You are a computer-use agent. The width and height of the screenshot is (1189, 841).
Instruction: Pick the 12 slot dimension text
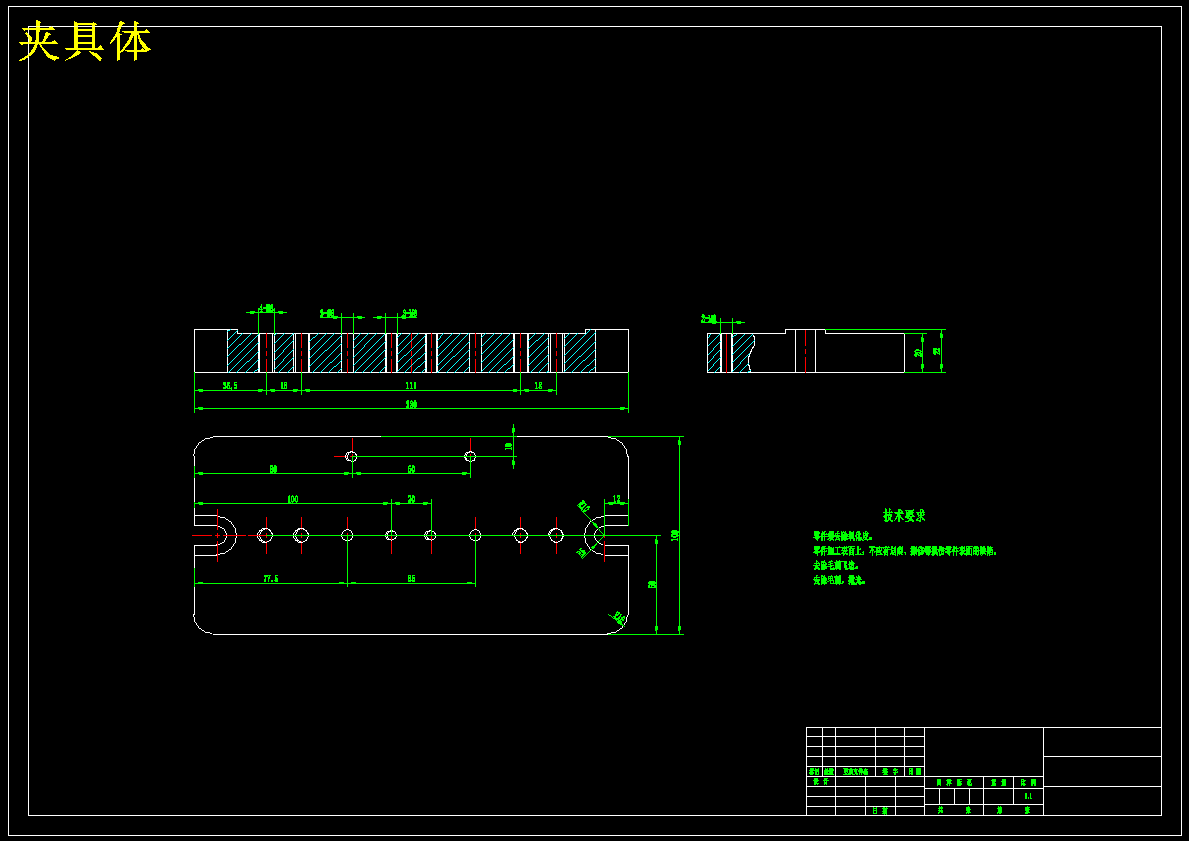pos(616,499)
